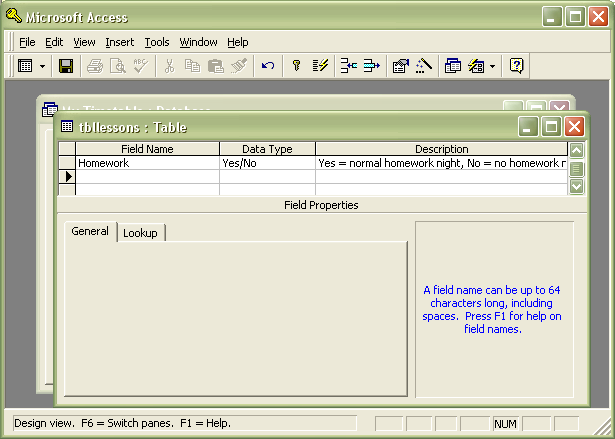Open the View menu
The width and height of the screenshot is (615, 439).
(x=84, y=42)
